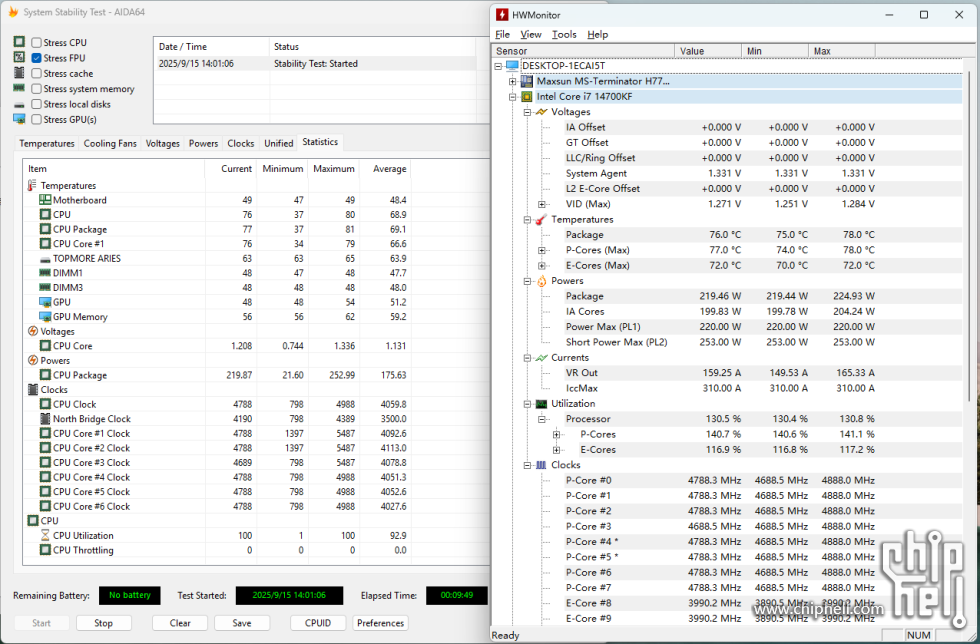Image resolution: width=980 pixels, height=644 pixels.
Task: Tick the Stress system memory checkbox
Action: click(37, 89)
